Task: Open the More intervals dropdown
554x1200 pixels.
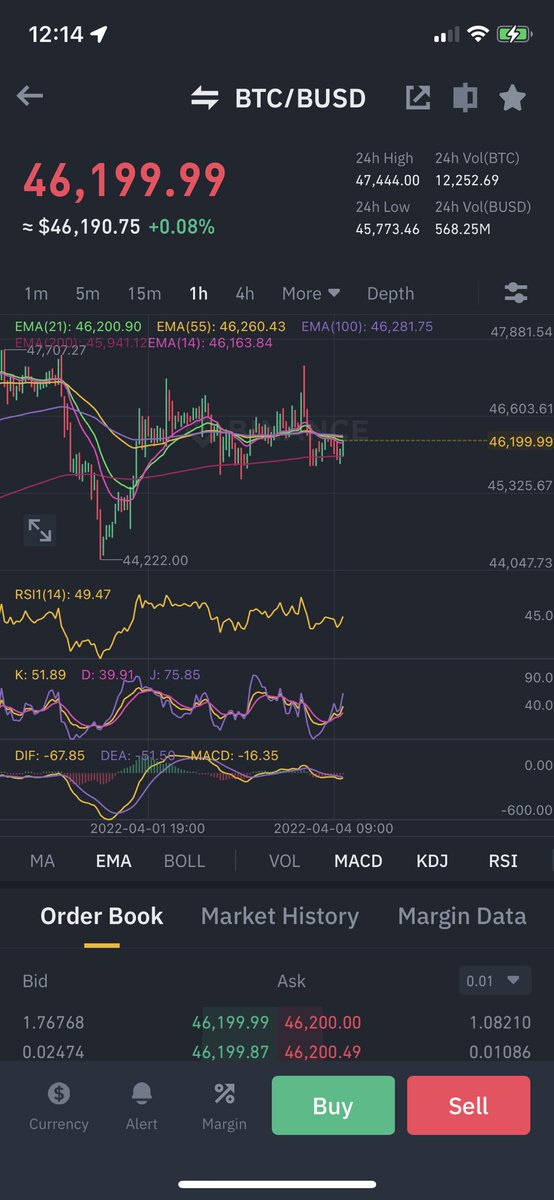Action: click(311, 293)
